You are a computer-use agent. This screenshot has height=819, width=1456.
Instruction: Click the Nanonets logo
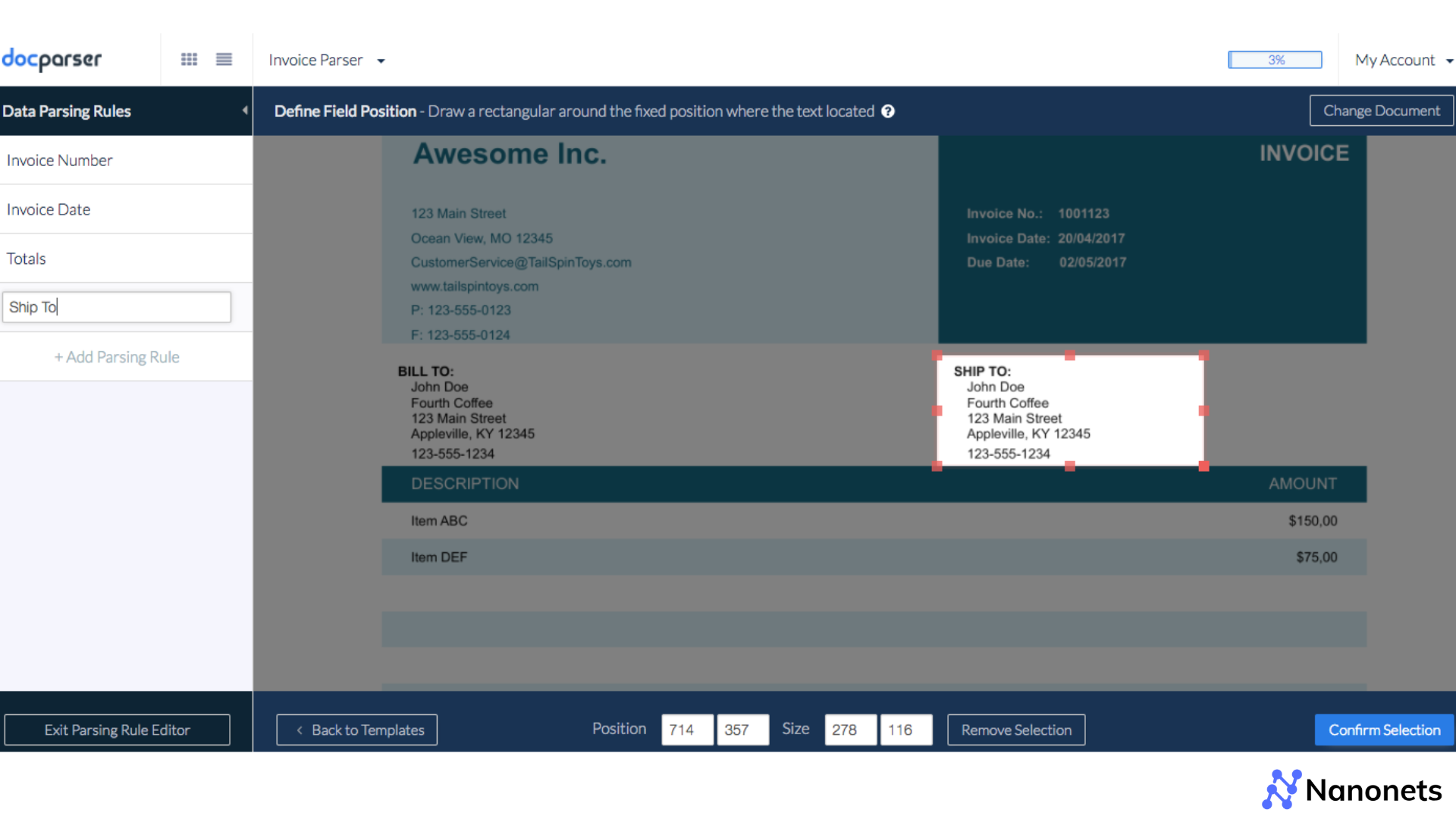[x=1351, y=789]
